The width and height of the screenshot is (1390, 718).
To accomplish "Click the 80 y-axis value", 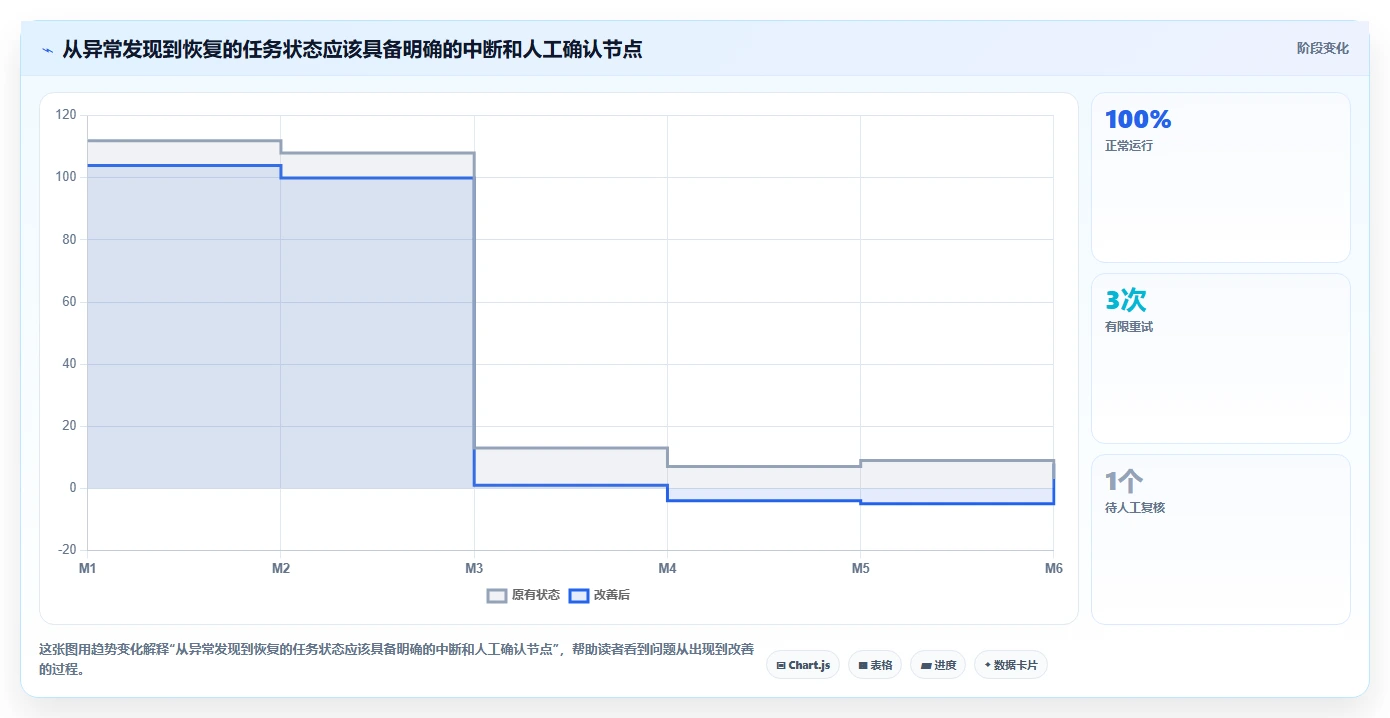I will [x=69, y=239].
